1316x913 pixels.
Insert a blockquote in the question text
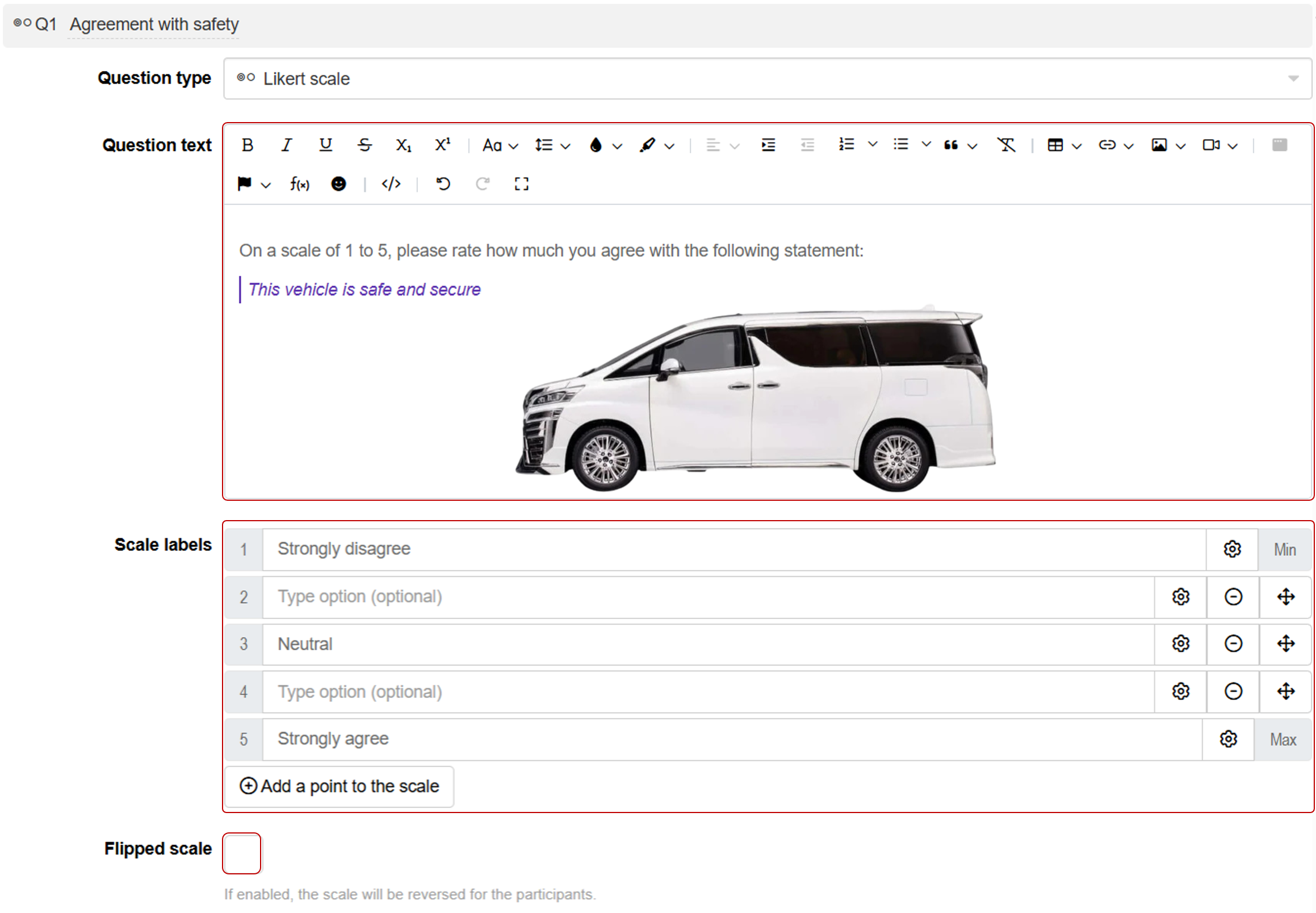pyautogui.click(x=950, y=145)
